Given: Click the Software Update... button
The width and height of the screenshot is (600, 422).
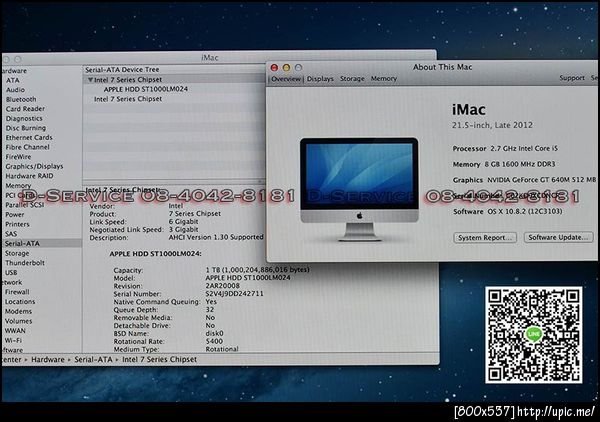Looking at the screenshot, I should point(558,237).
